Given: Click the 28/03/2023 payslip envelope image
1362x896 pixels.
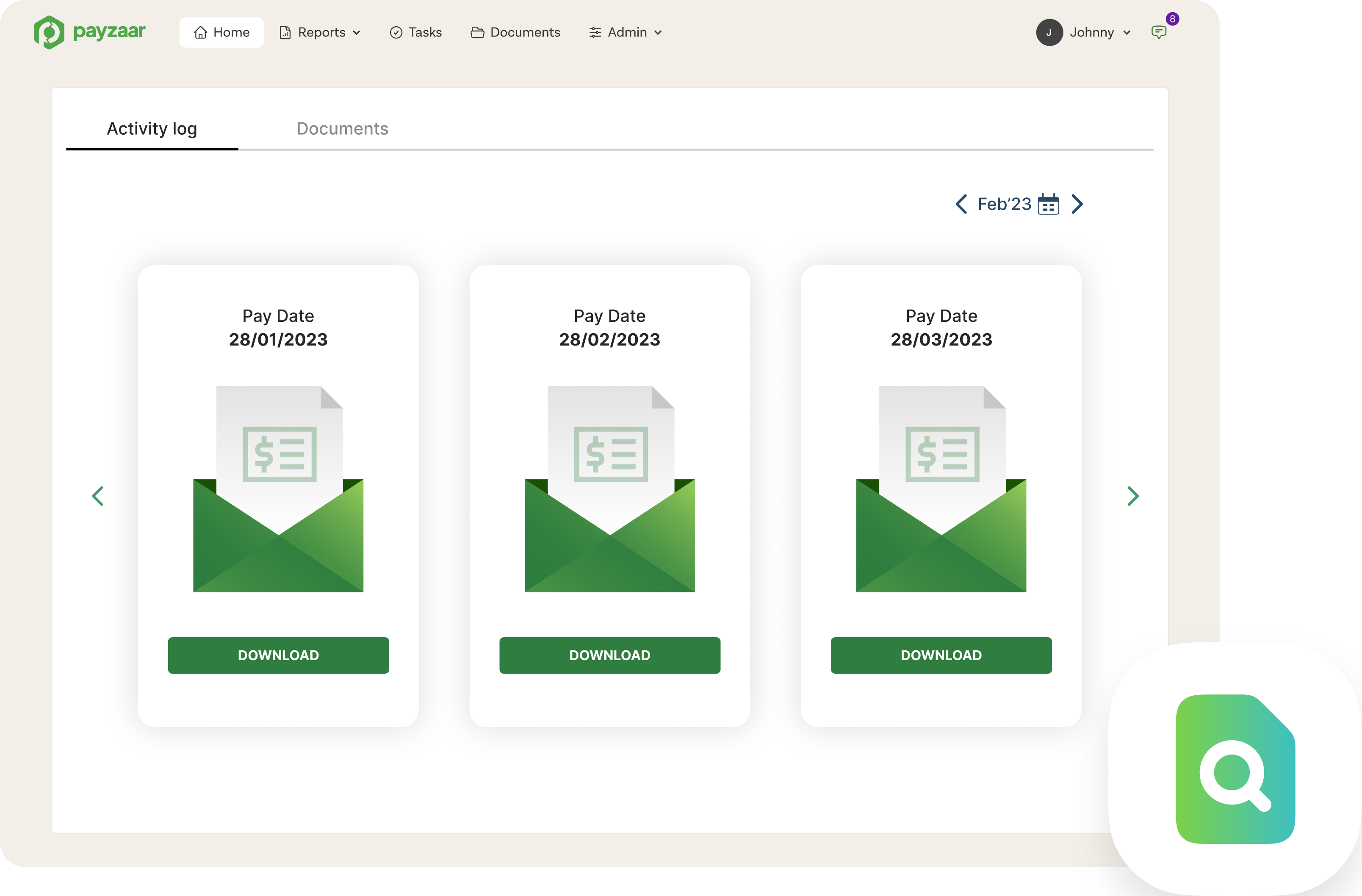Looking at the screenshot, I should 941,489.
